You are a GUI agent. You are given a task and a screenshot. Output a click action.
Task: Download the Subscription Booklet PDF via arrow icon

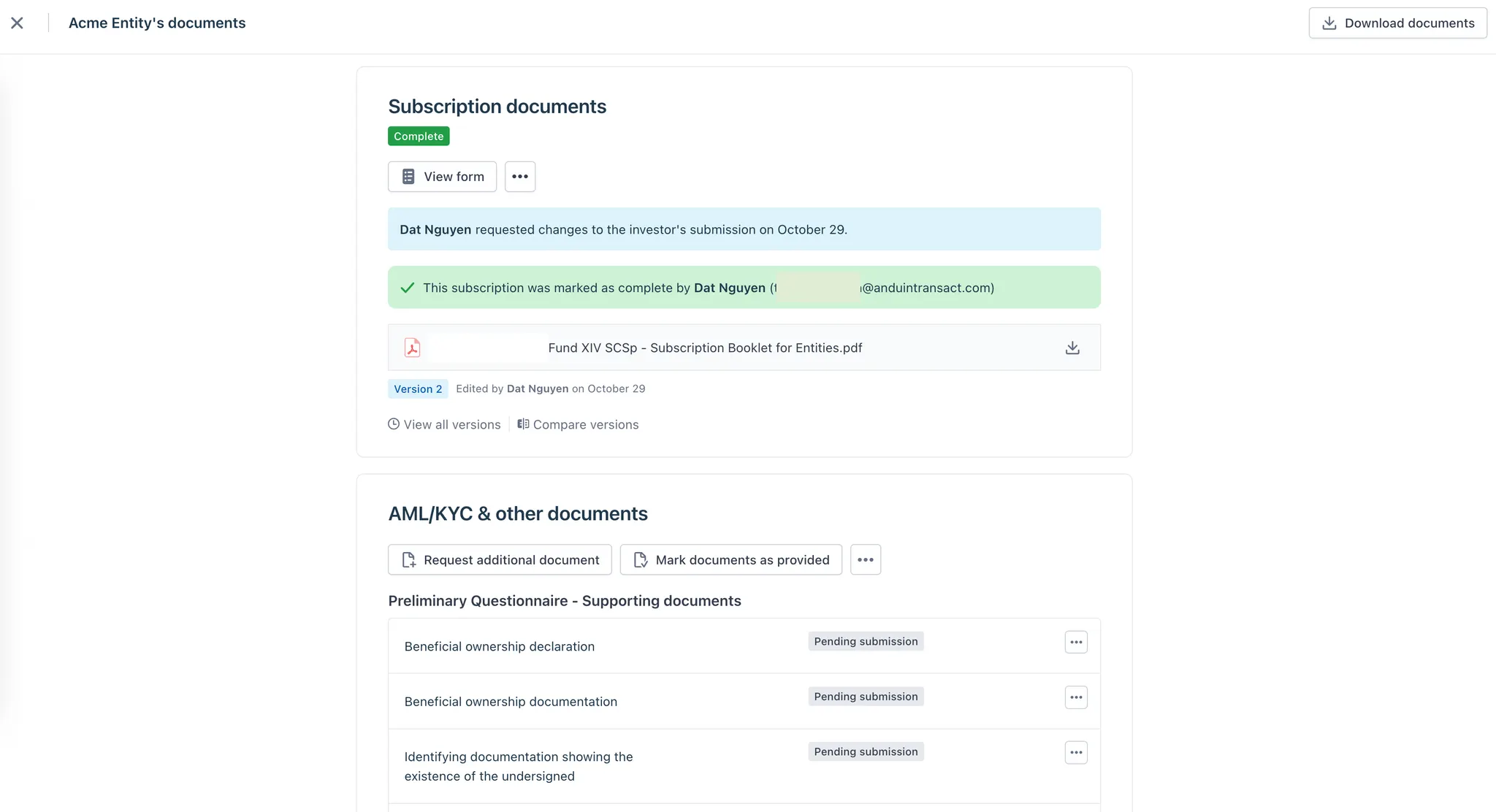[x=1072, y=348]
